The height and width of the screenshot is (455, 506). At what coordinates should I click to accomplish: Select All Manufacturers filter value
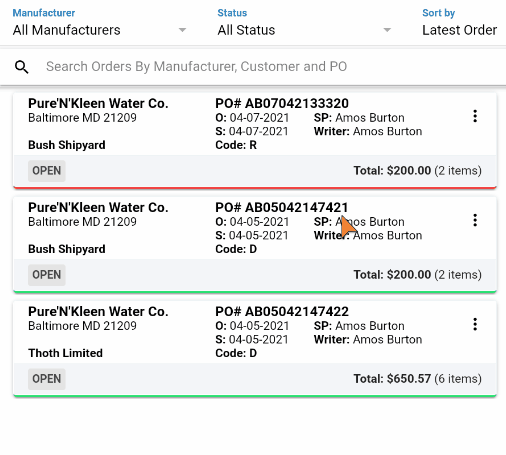67,30
